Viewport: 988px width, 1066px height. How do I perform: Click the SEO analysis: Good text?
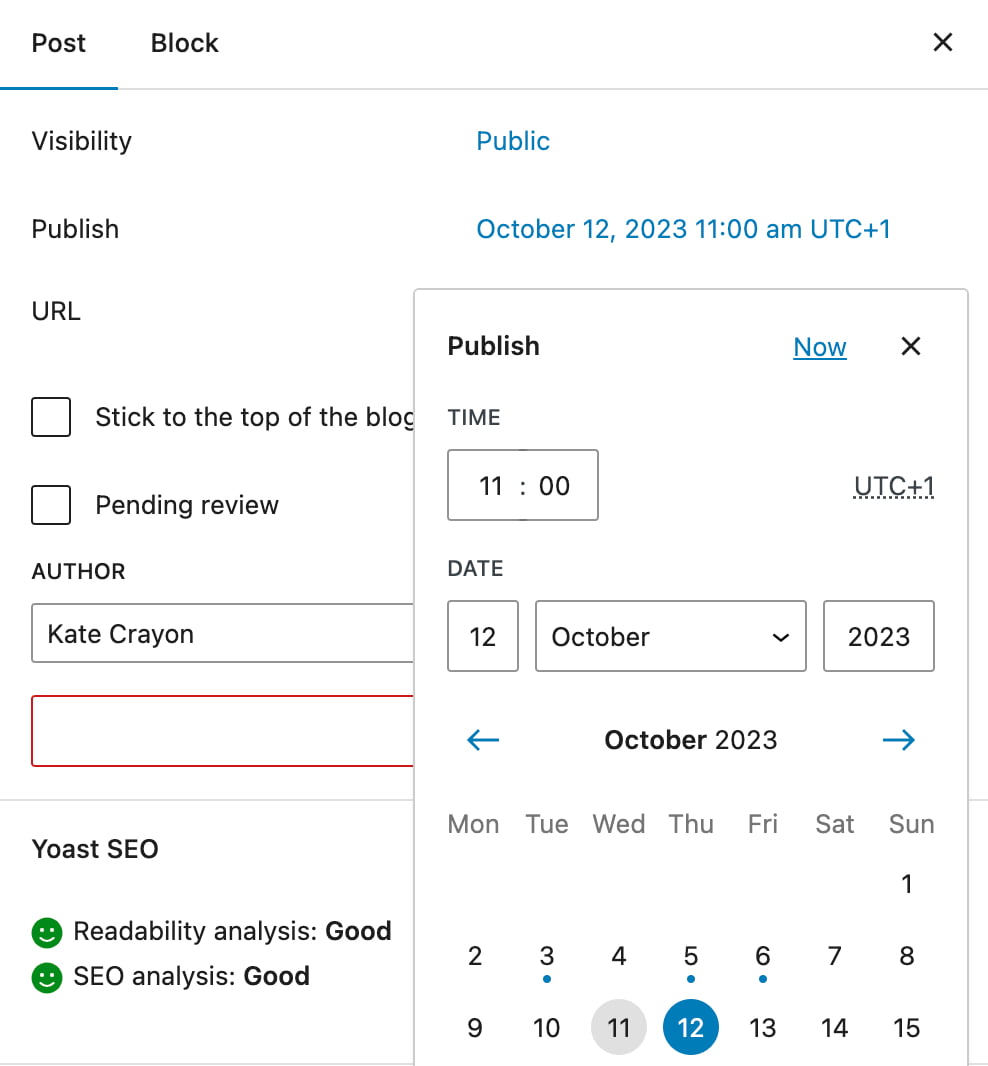click(192, 976)
